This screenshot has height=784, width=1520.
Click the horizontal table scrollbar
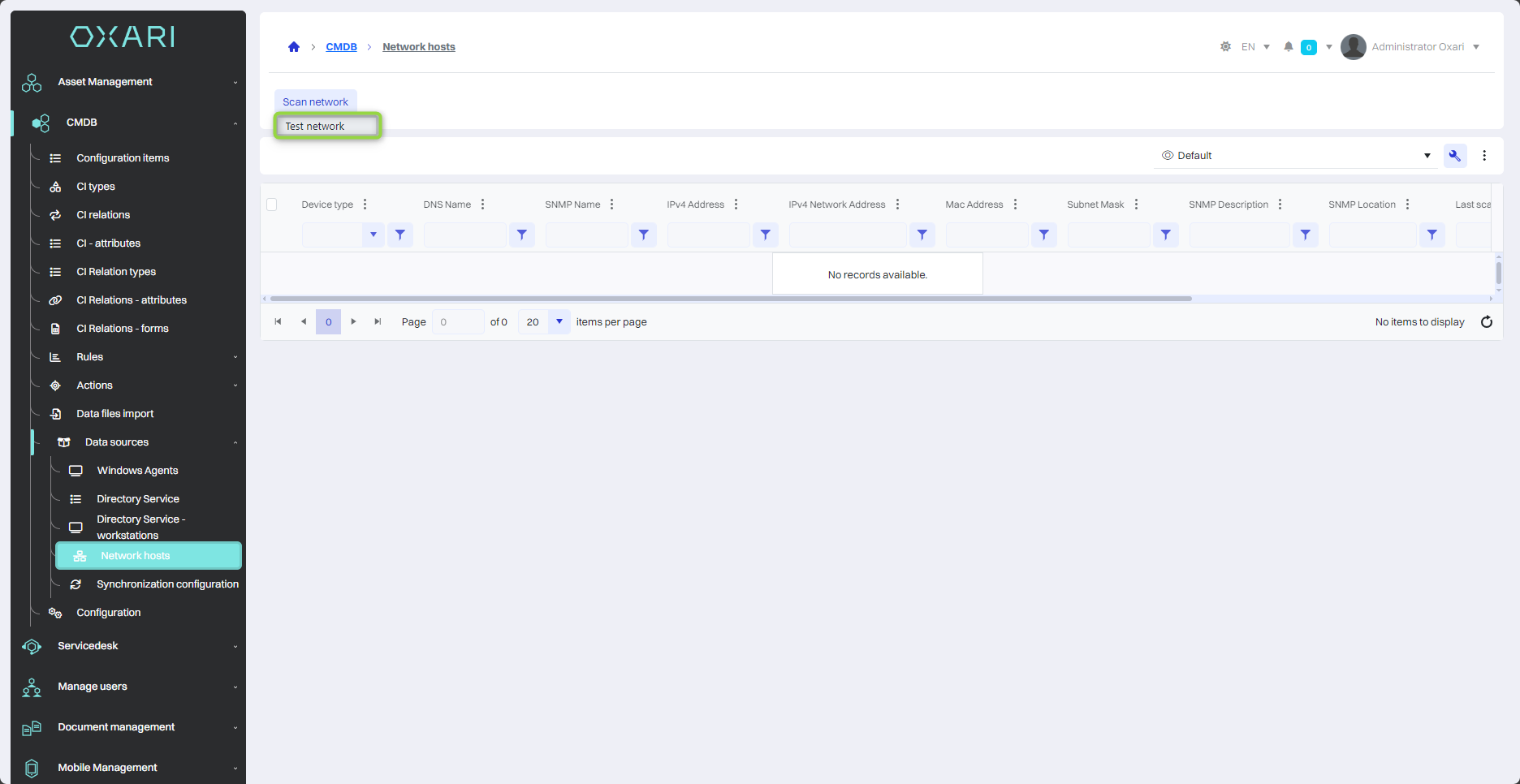pyautogui.click(x=731, y=299)
